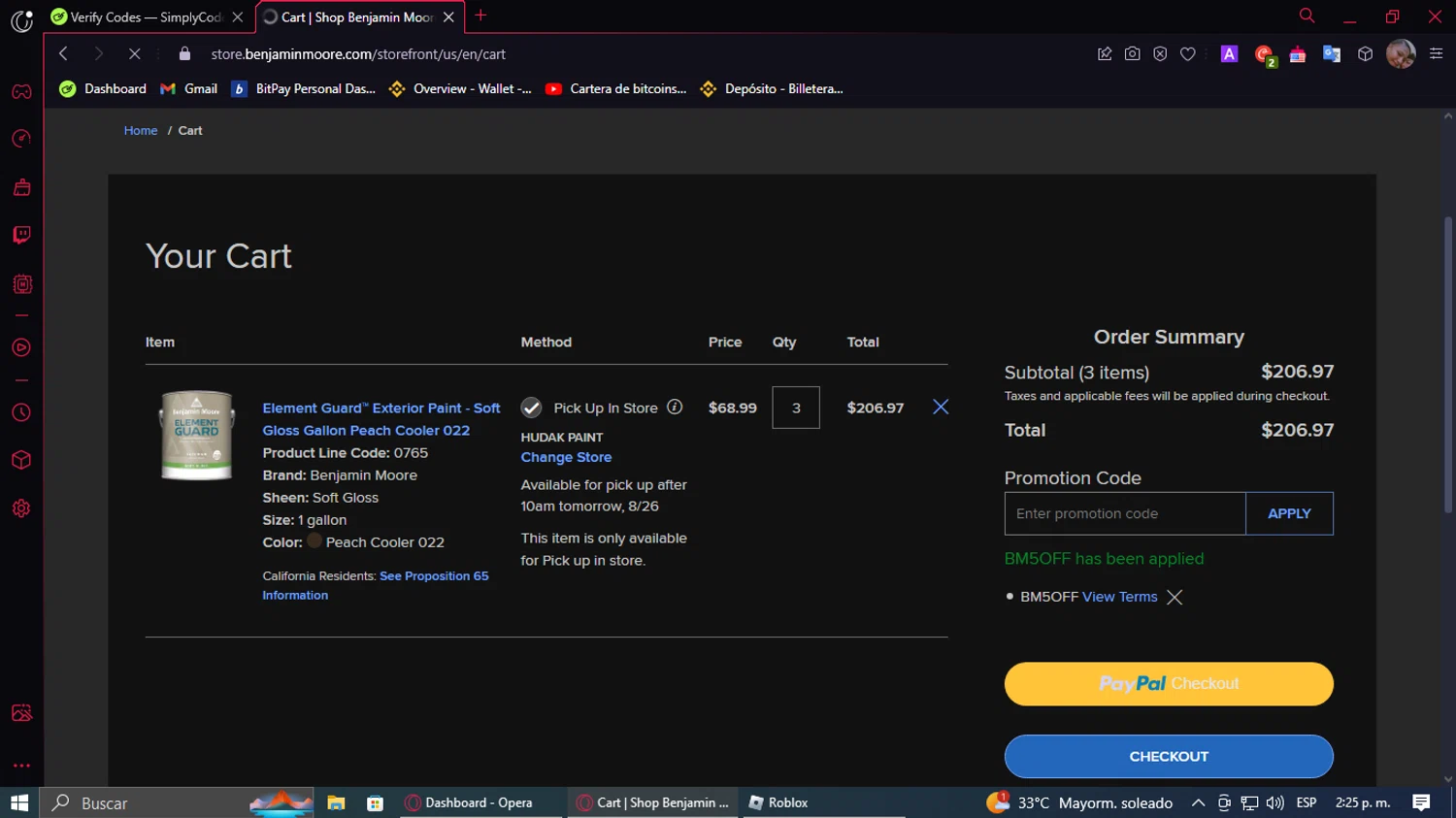Open BitPay Personal Dashboard bookmark
The width and height of the screenshot is (1456, 818).
pyautogui.click(x=303, y=88)
